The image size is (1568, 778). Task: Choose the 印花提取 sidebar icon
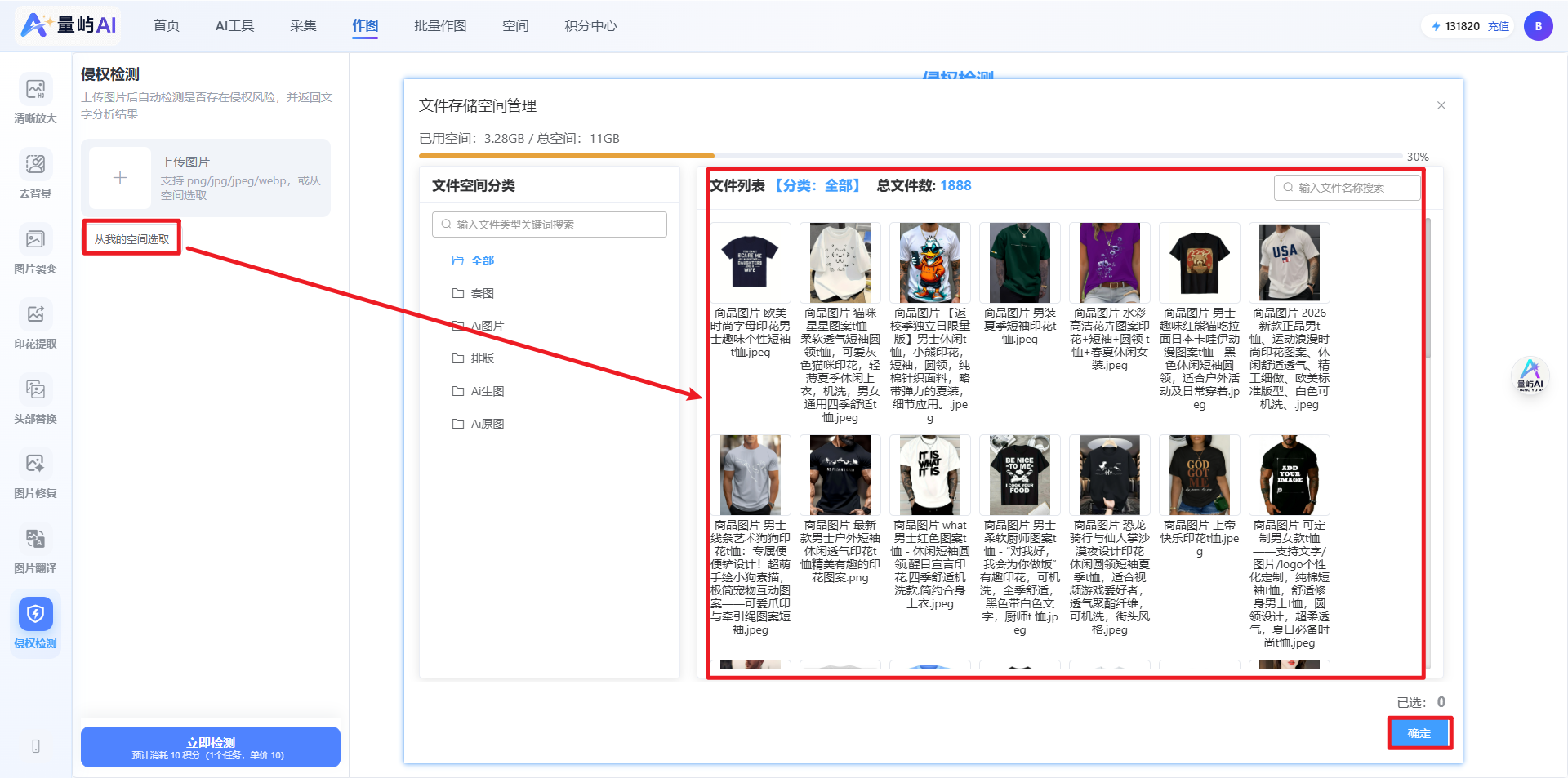click(35, 314)
